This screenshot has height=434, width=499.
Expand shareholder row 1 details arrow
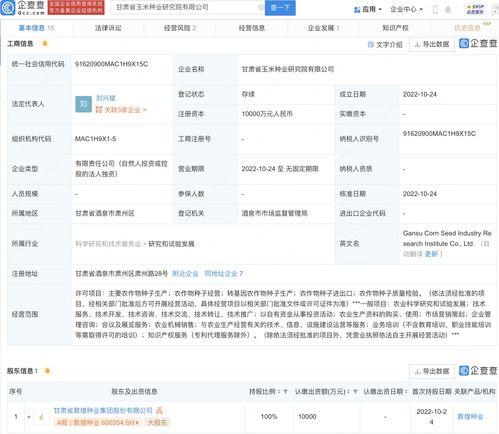tap(29, 417)
